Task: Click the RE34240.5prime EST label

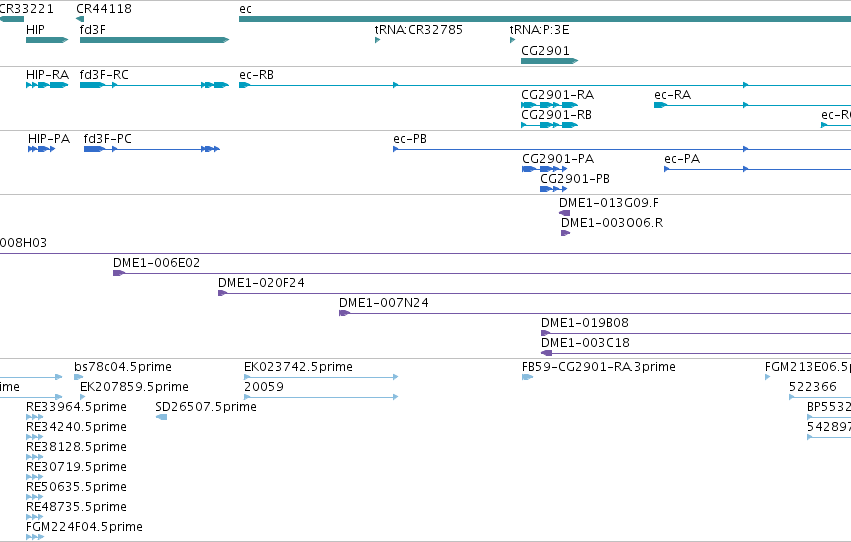Action: pyautogui.click(x=76, y=428)
